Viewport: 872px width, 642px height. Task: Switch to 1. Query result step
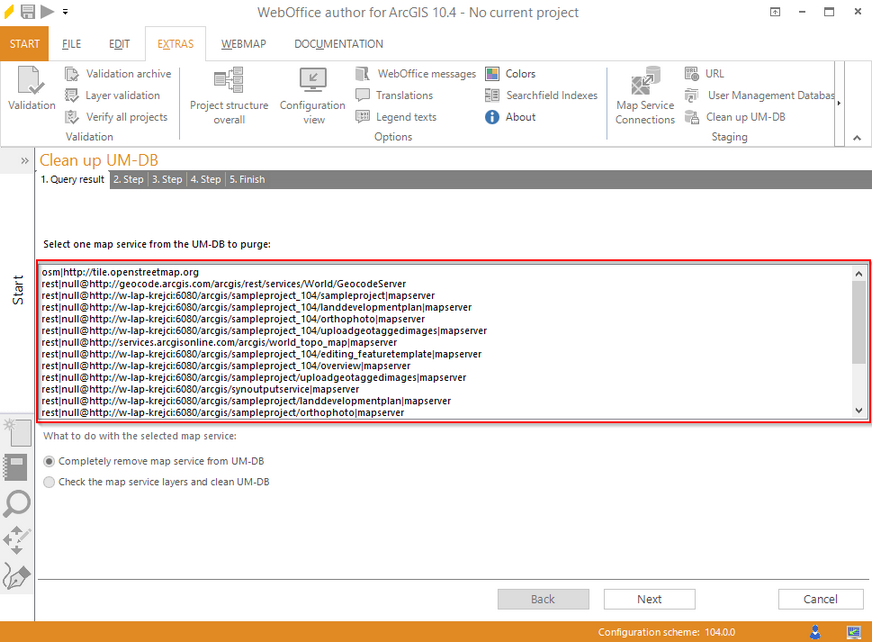[x=72, y=179]
